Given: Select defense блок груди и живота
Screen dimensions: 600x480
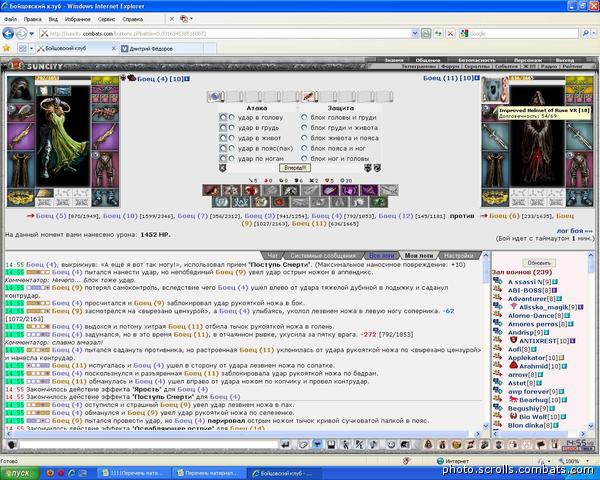Looking at the screenshot, I should (304, 127).
